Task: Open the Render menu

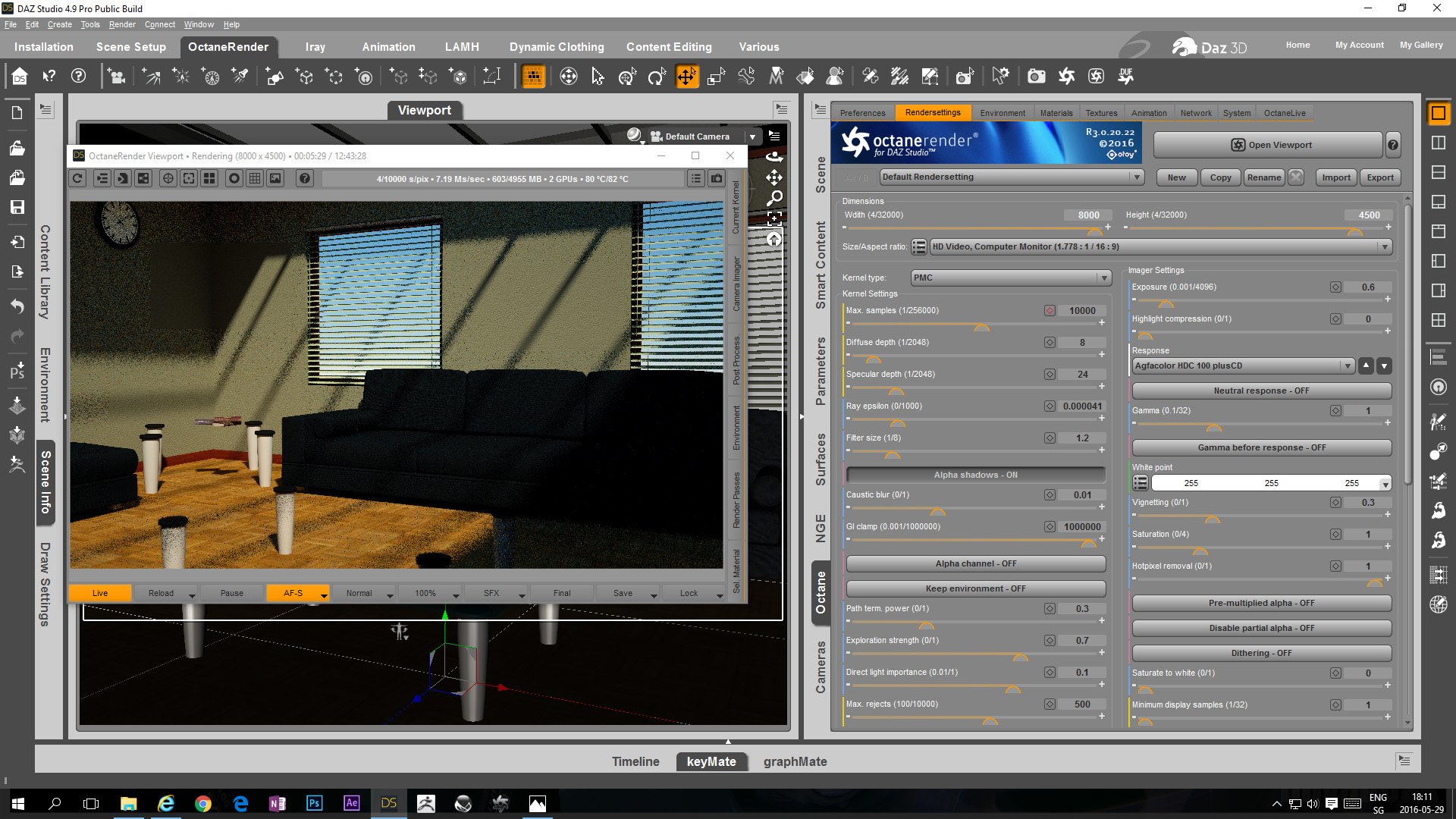Action: (121, 24)
